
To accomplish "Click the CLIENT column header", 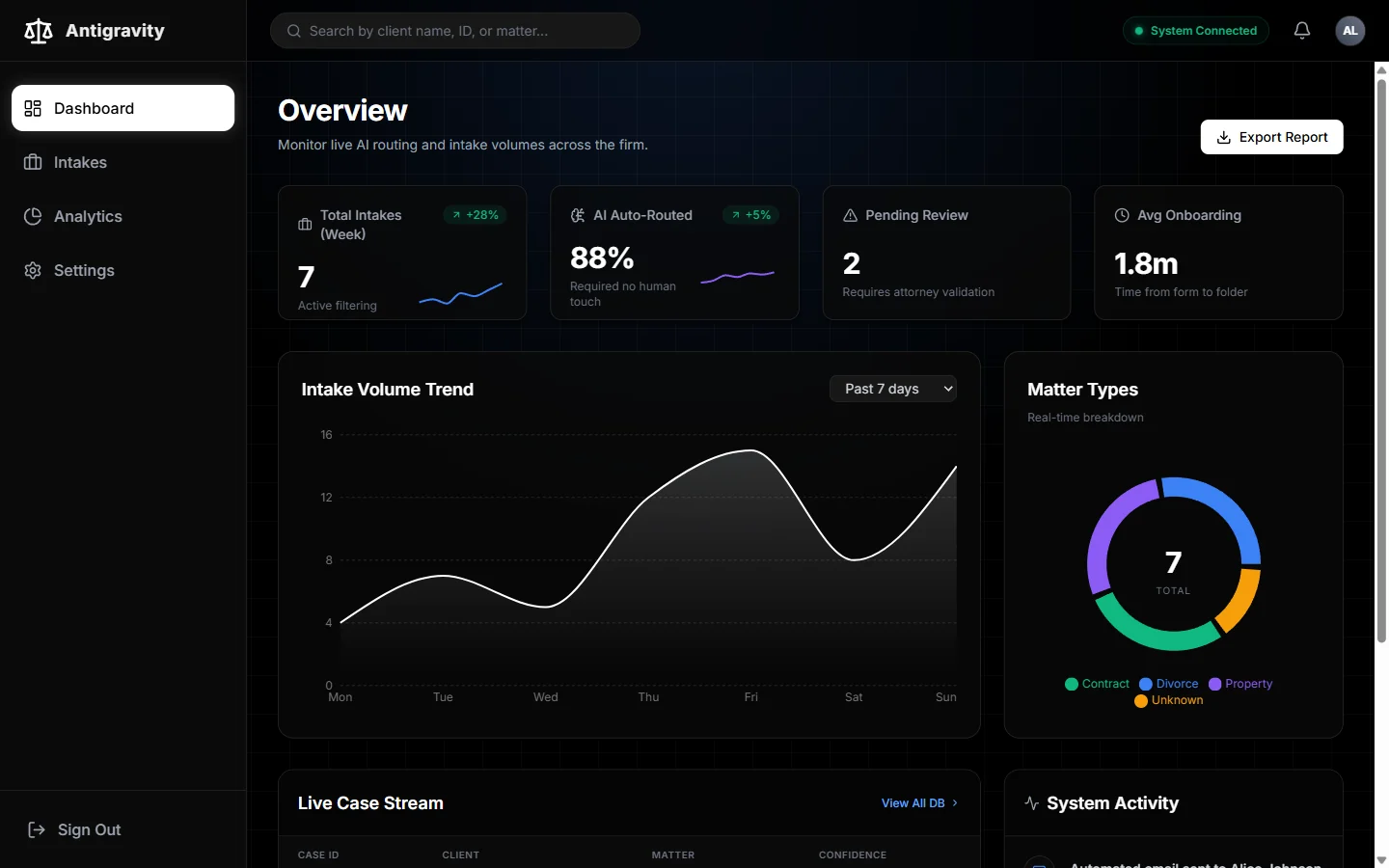I will point(461,855).
